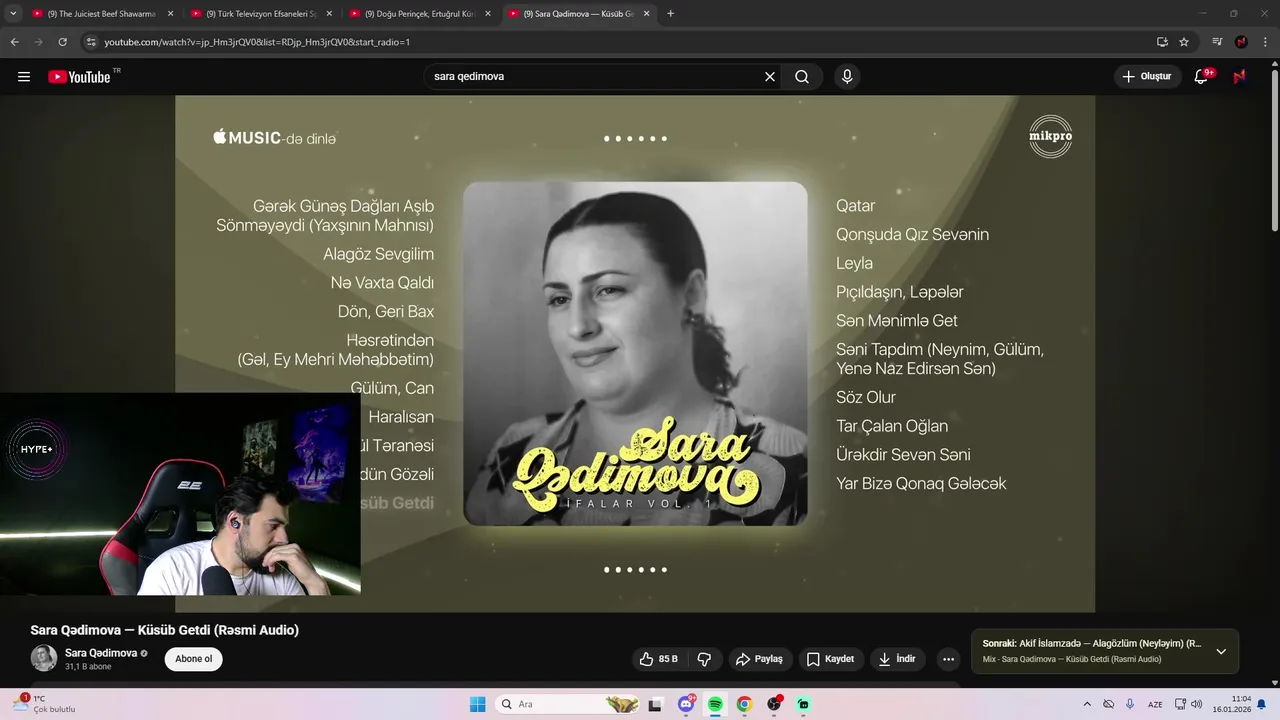Open Chrome profile avatar in toolbar
Image resolution: width=1280 pixels, height=720 pixels.
[1241, 42]
